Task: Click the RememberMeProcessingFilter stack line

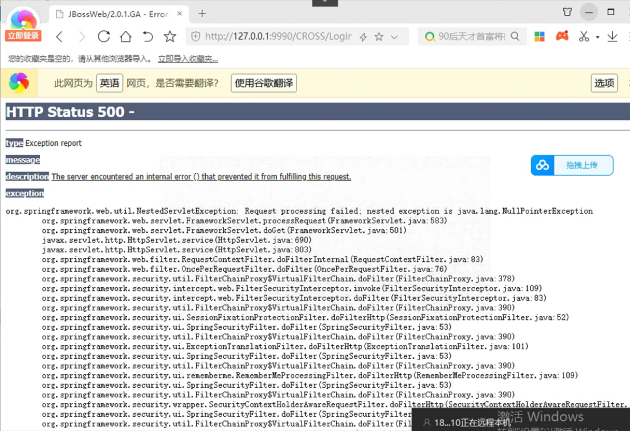Action: [310, 375]
